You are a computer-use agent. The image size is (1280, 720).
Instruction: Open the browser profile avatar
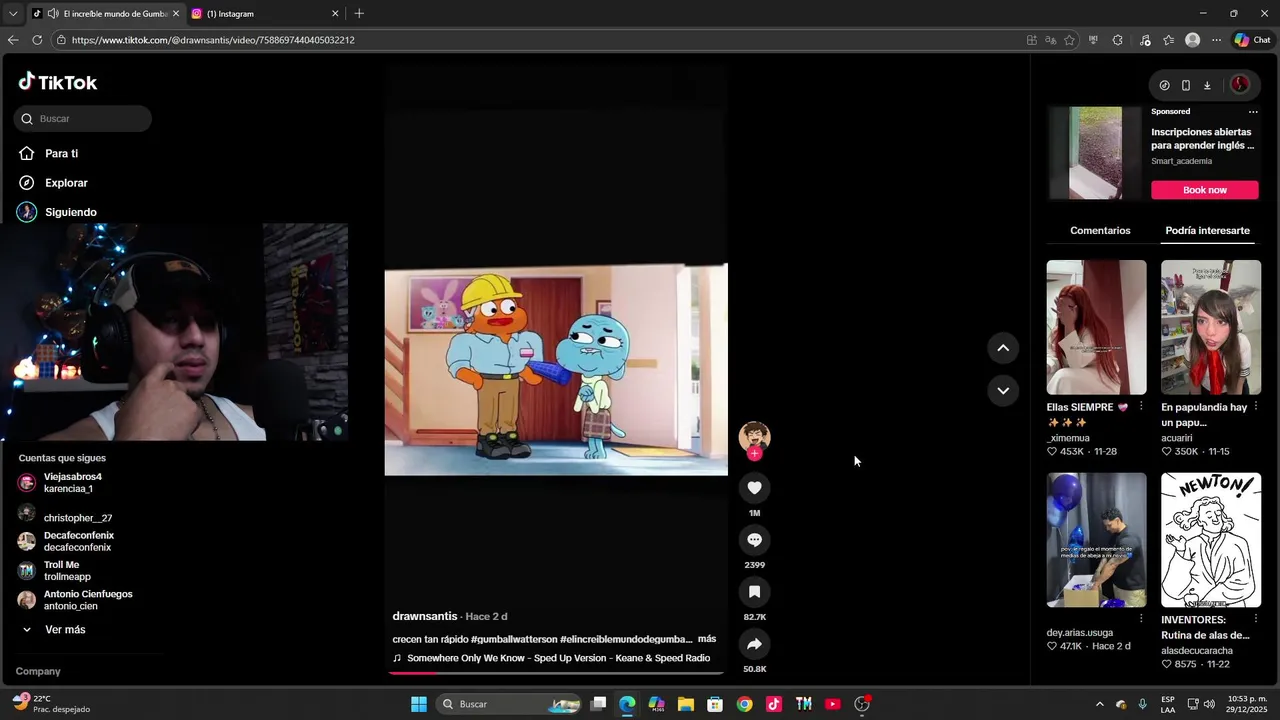[1192, 40]
